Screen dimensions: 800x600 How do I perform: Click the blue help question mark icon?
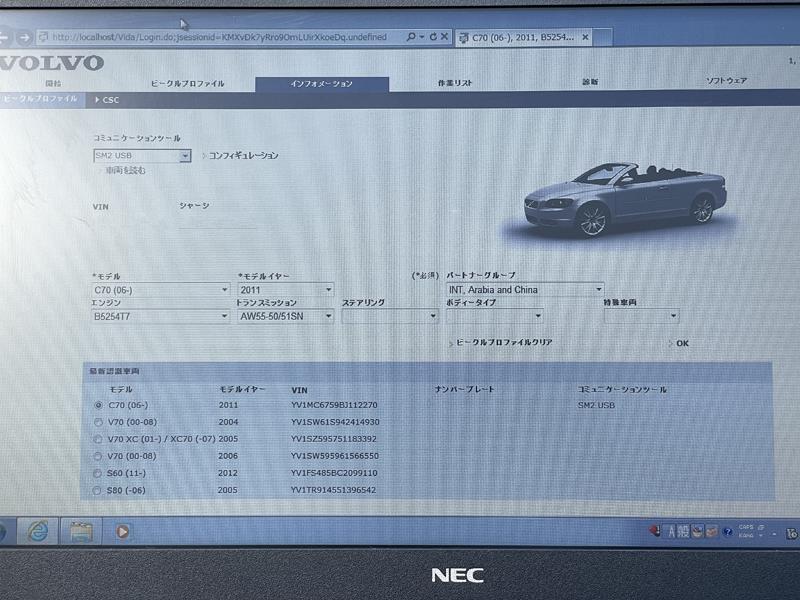point(728,532)
